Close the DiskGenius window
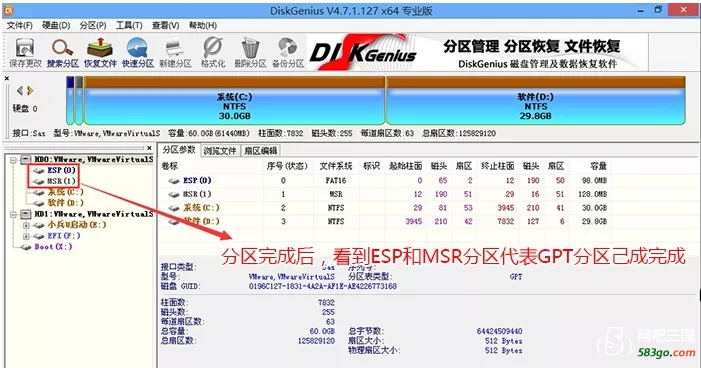The width and height of the screenshot is (701, 368). coord(684,9)
